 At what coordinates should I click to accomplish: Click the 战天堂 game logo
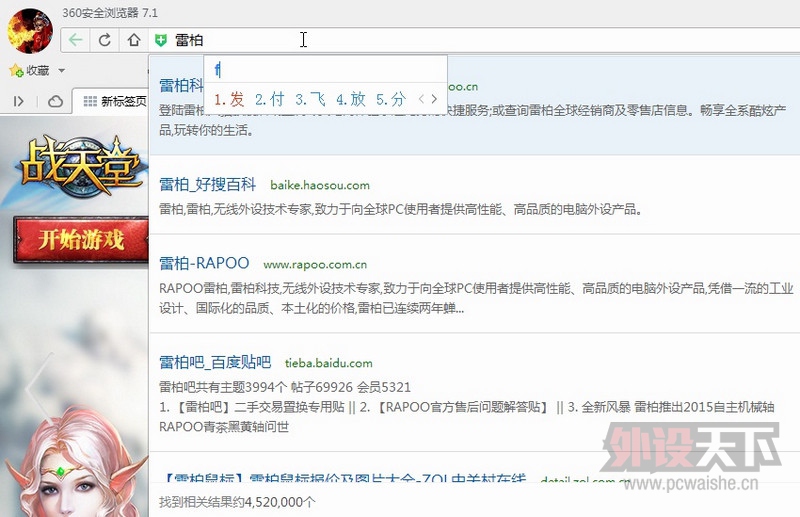point(81,166)
